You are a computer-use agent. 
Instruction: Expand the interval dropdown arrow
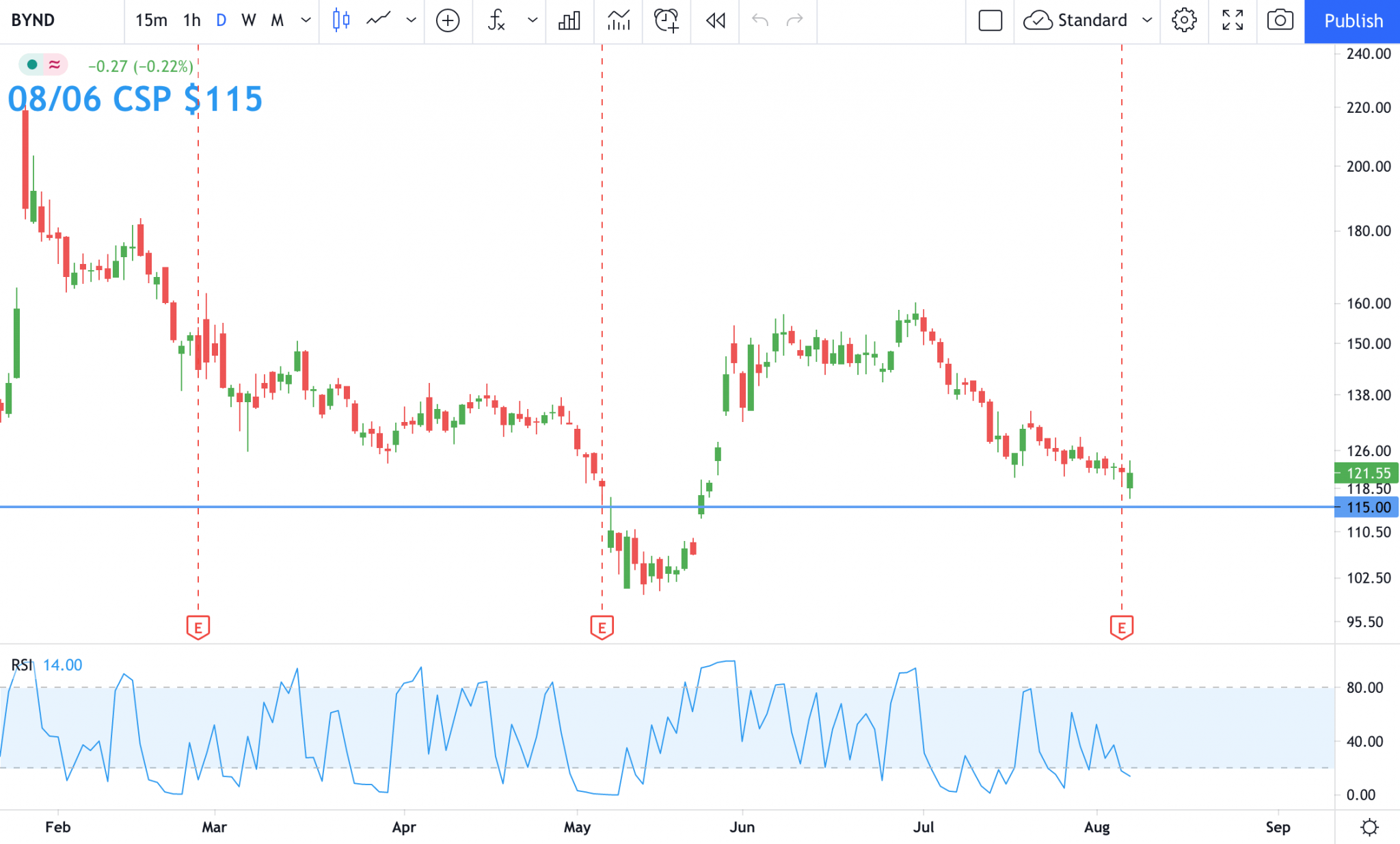tap(306, 21)
